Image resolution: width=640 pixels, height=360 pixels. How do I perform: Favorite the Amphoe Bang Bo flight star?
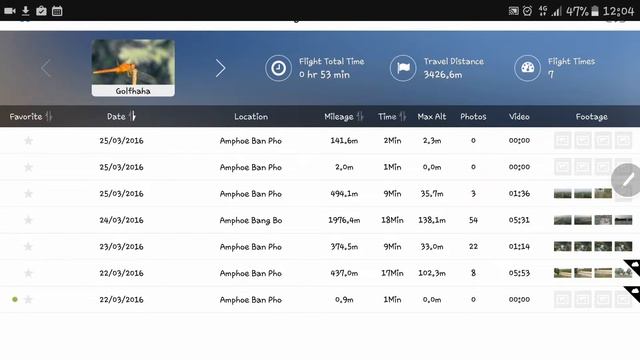(28, 220)
